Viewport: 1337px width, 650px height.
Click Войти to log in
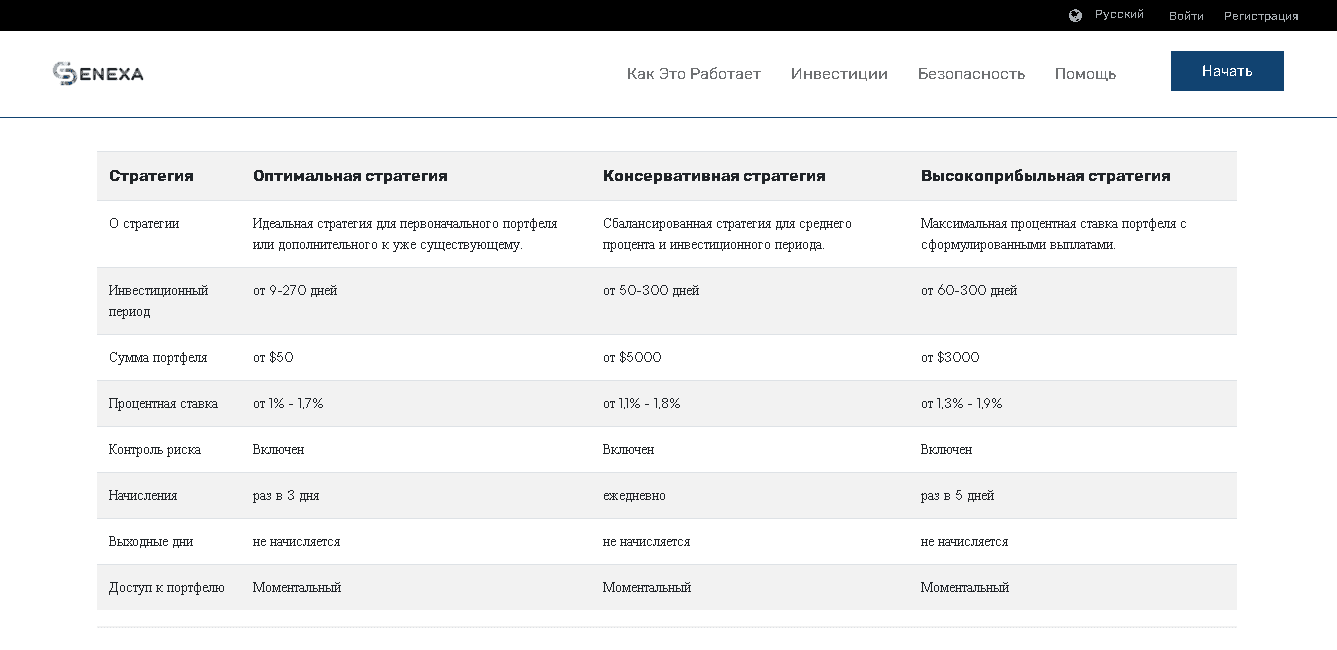(x=1184, y=15)
